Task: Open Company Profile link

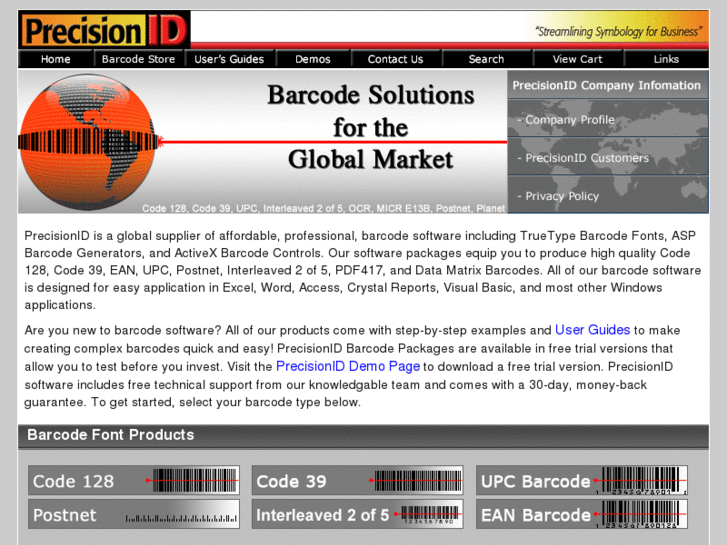Action: 607,120
